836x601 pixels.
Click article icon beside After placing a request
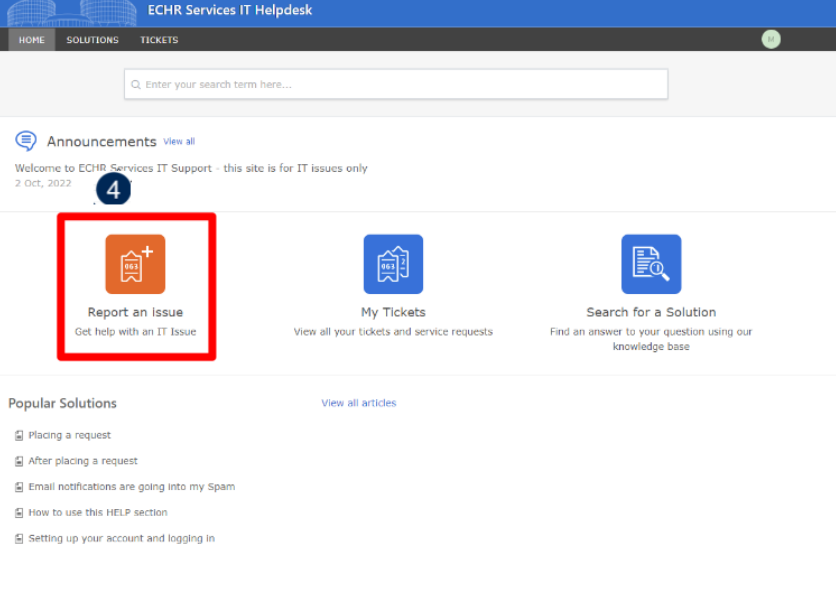click(19, 461)
